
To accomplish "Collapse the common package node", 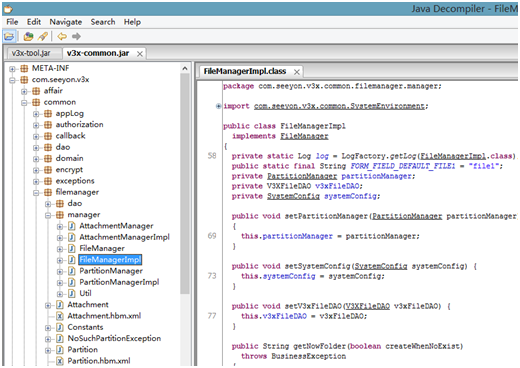I will (x=24, y=103).
